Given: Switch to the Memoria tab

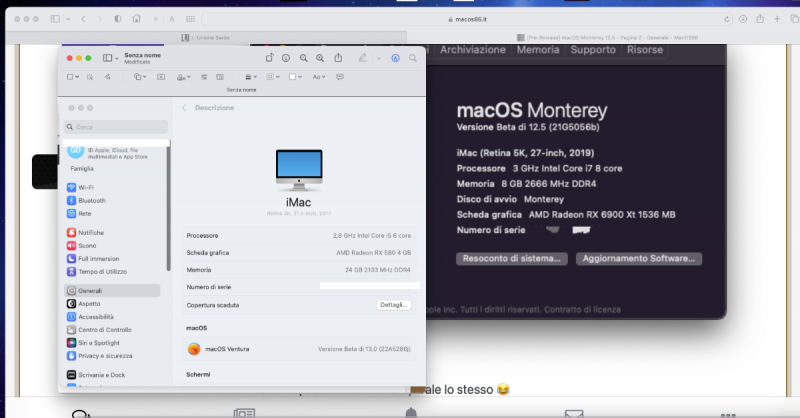Looking at the screenshot, I should click(538, 50).
